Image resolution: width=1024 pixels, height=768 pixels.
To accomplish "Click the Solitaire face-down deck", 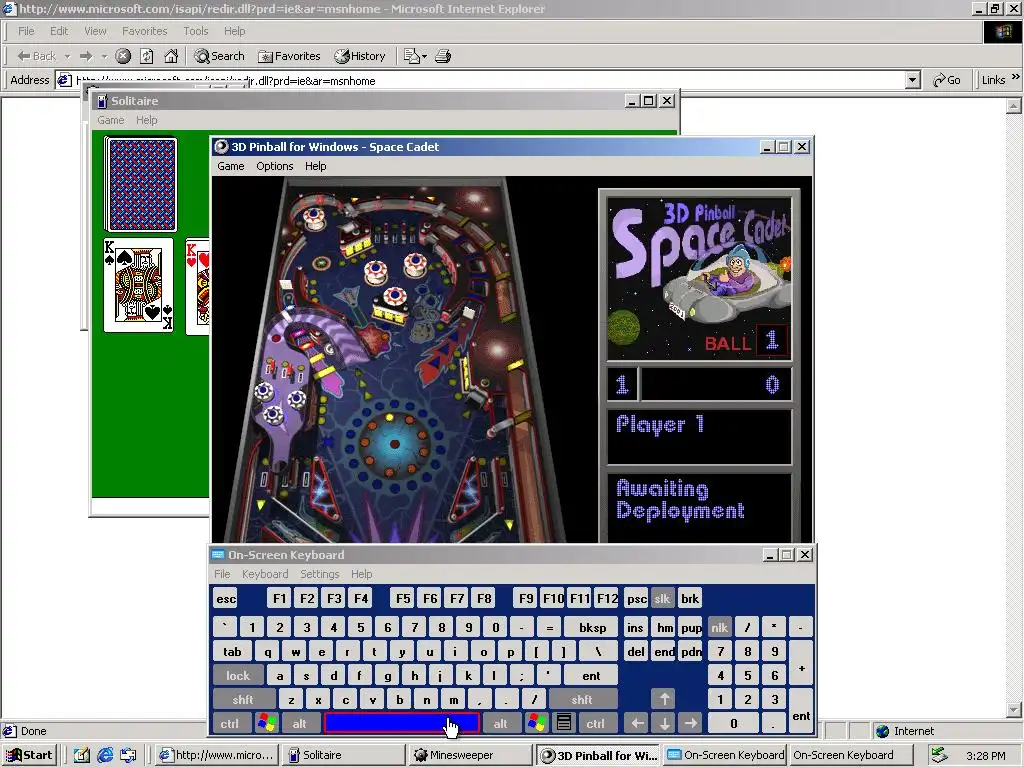I will coord(140,185).
